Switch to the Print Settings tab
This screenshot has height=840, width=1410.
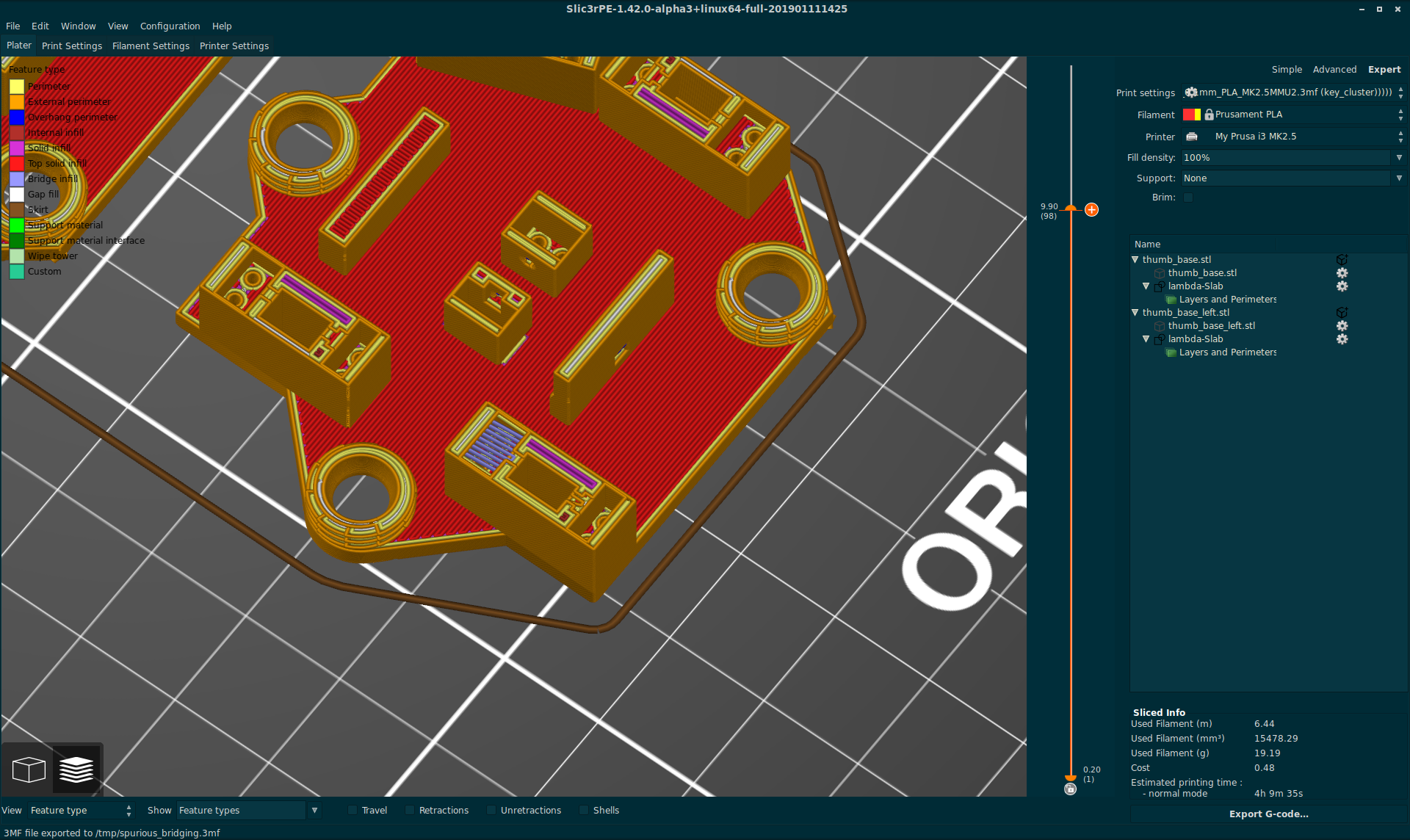pyautogui.click(x=72, y=46)
